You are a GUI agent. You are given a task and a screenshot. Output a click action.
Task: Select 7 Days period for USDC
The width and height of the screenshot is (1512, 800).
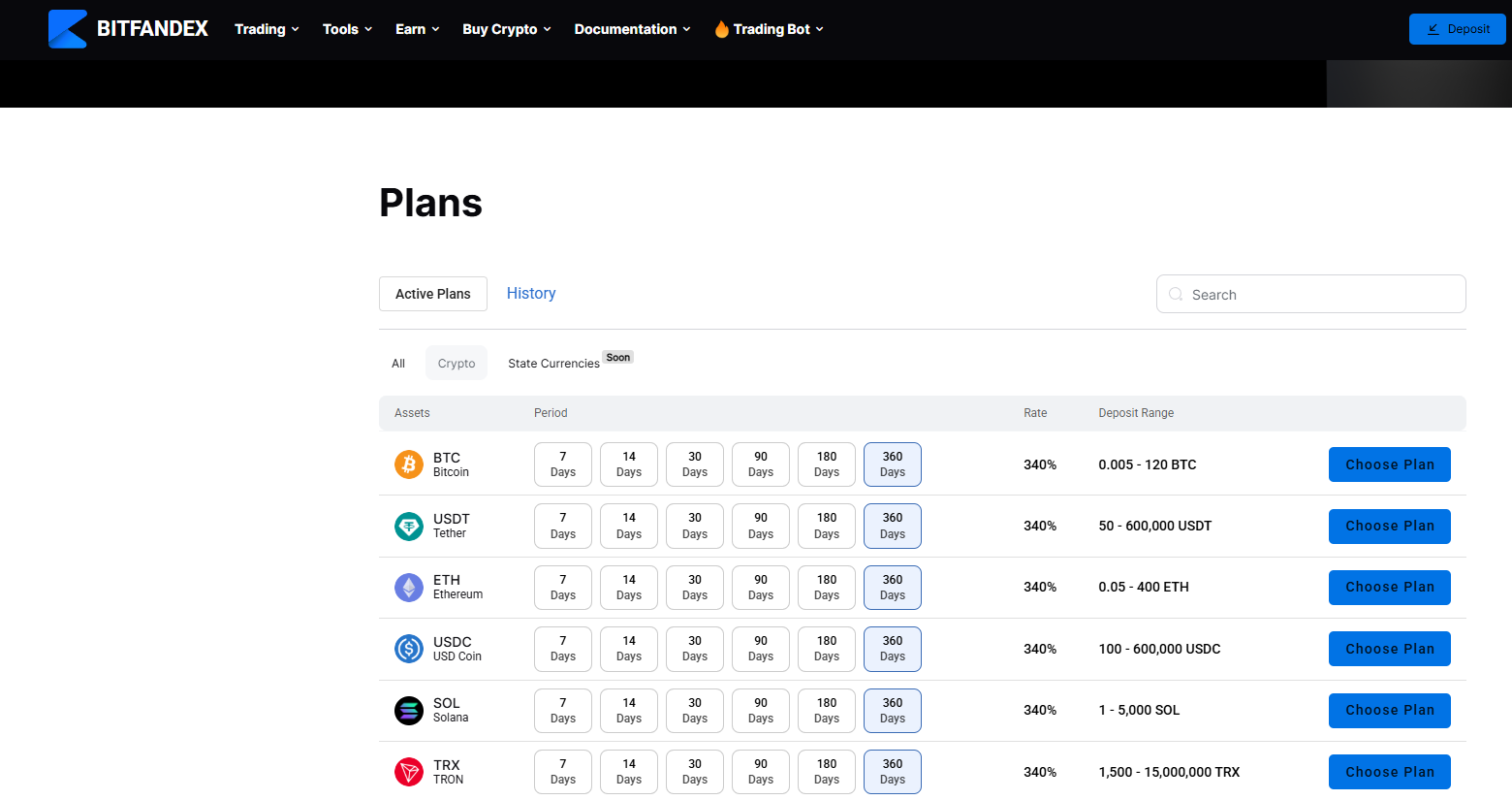point(563,649)
